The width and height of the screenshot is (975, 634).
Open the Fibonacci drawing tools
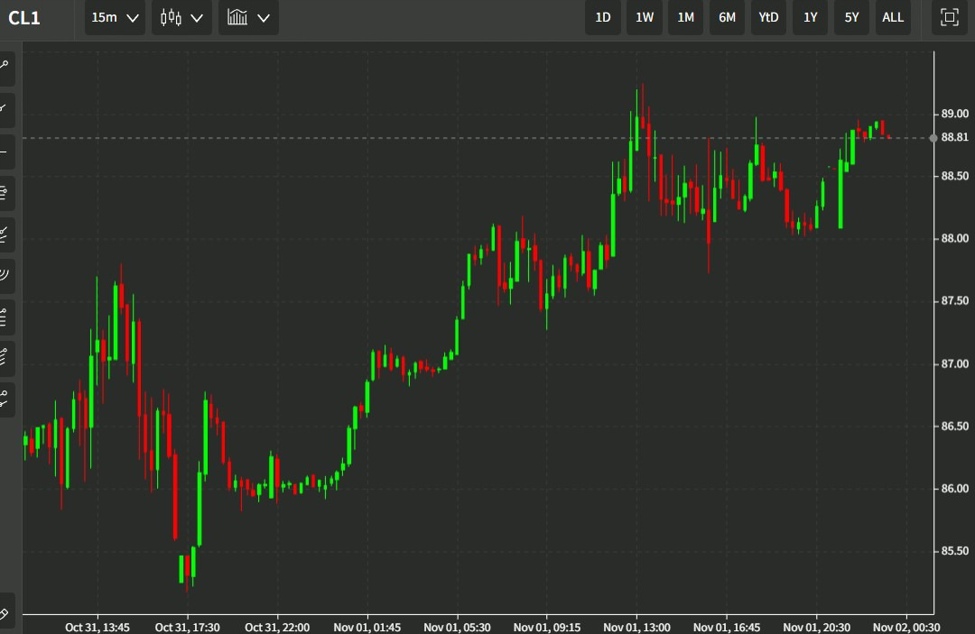[x=8, y=193]
